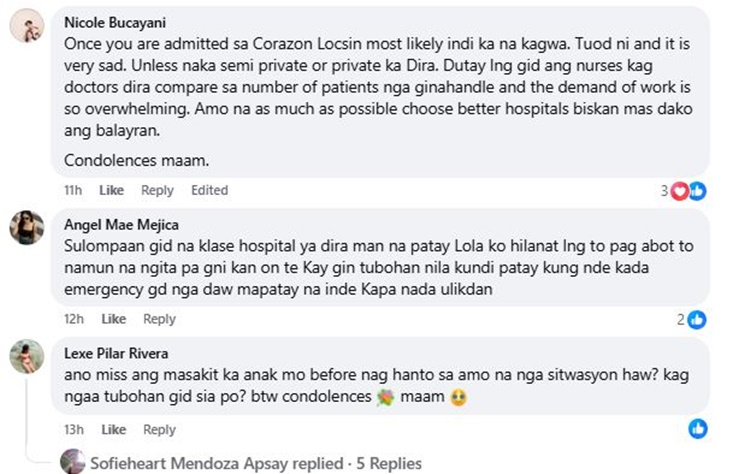The height and width of the screenshot is (474, 750).
Task: View the like reaction on Lexe Pilar's comment
Action: 697,429
